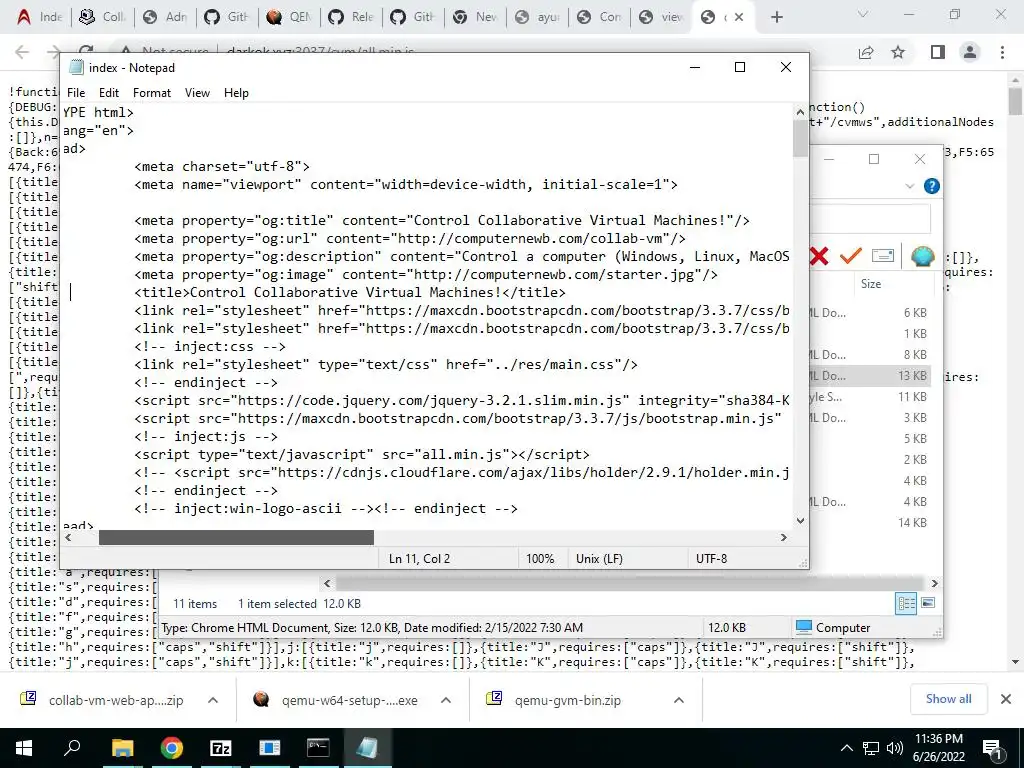Open the notification center icon
Screen dimensions: 1024x768
[x=992, y=749]
